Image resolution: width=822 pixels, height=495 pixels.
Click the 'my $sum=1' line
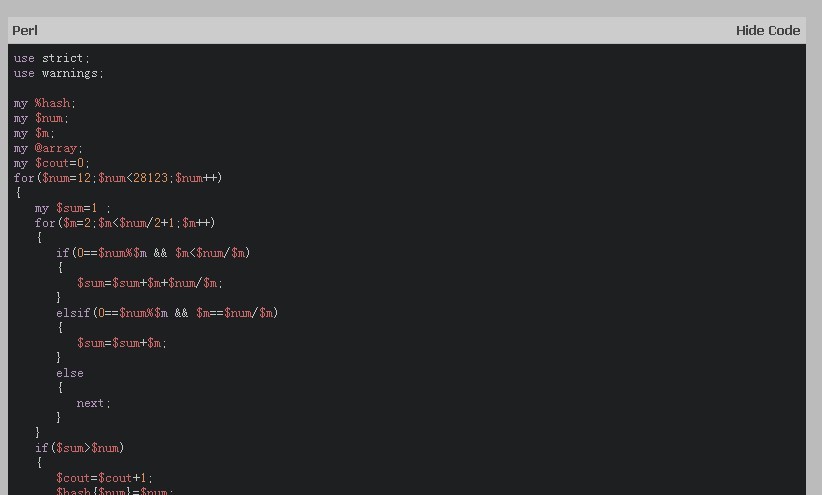(72, 208)
